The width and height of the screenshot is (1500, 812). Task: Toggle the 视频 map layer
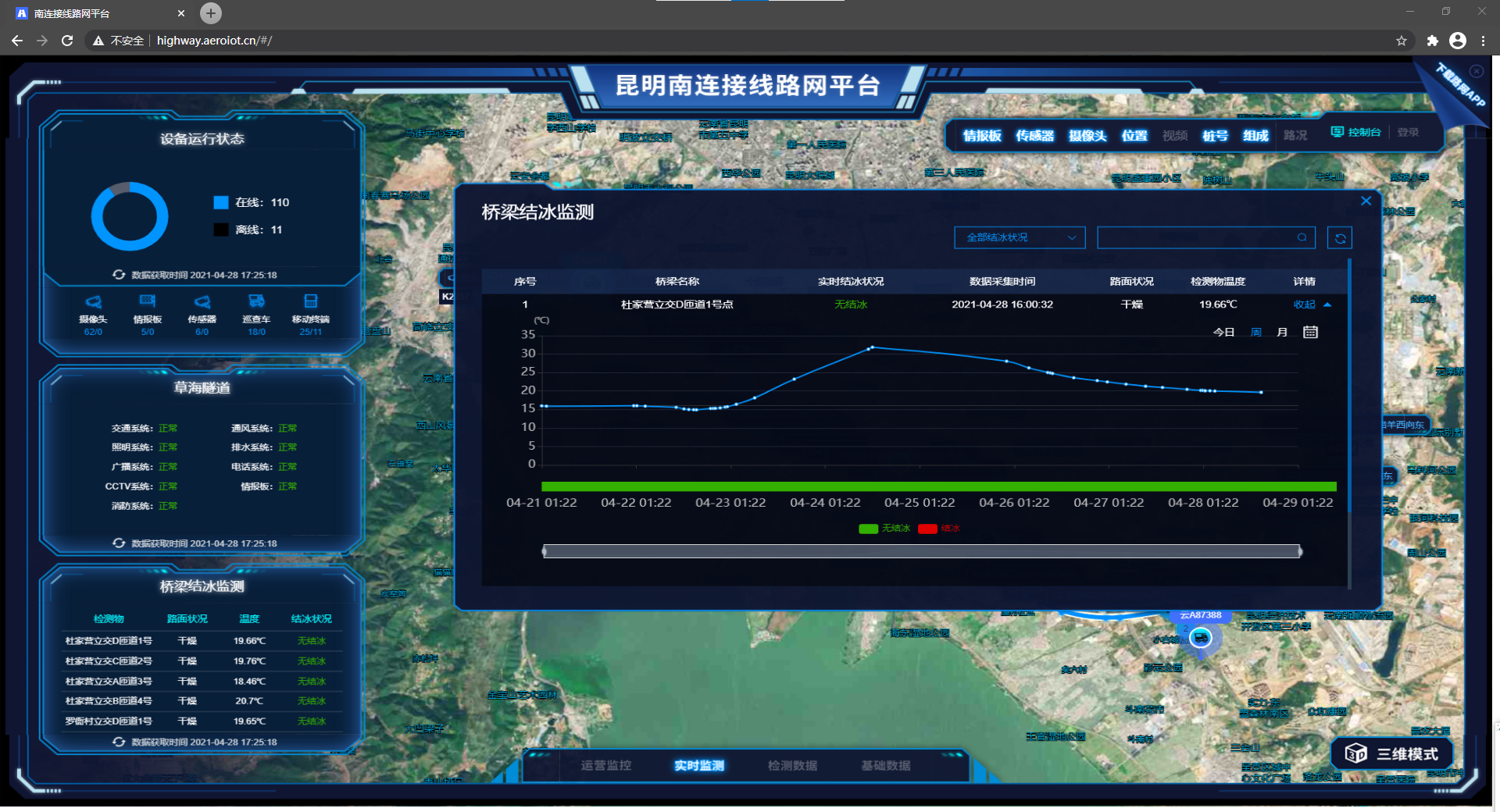point(1174,136)
